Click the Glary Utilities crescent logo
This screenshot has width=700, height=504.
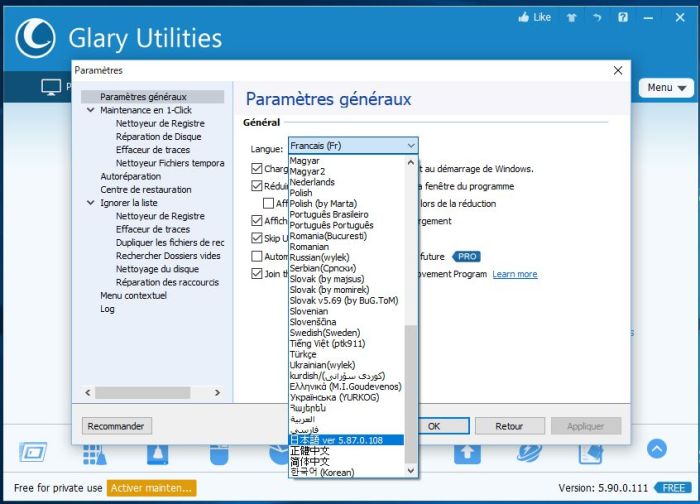point(37,38)
